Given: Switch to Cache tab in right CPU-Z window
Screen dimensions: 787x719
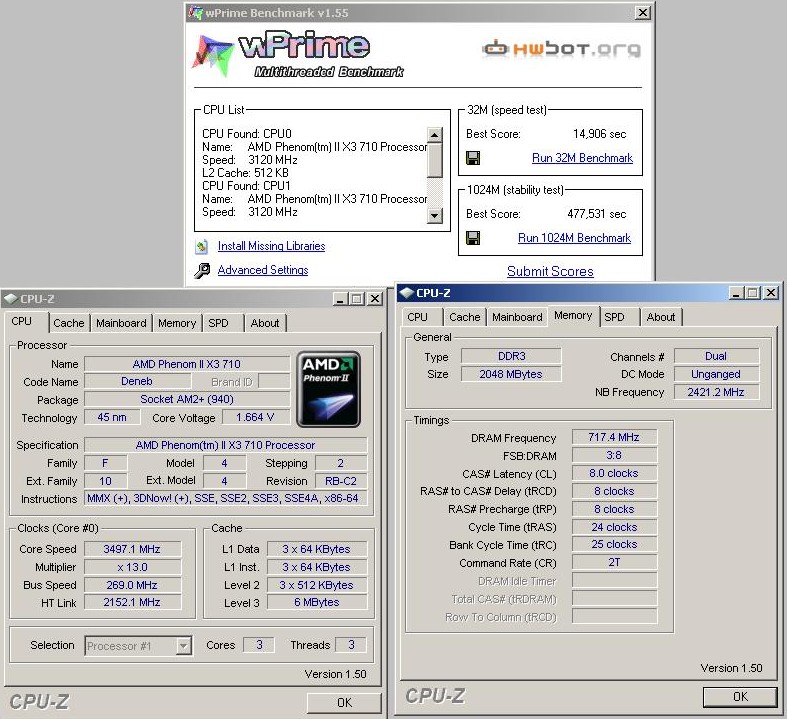Looking at the screenshot, I should [x=465, y=317].
